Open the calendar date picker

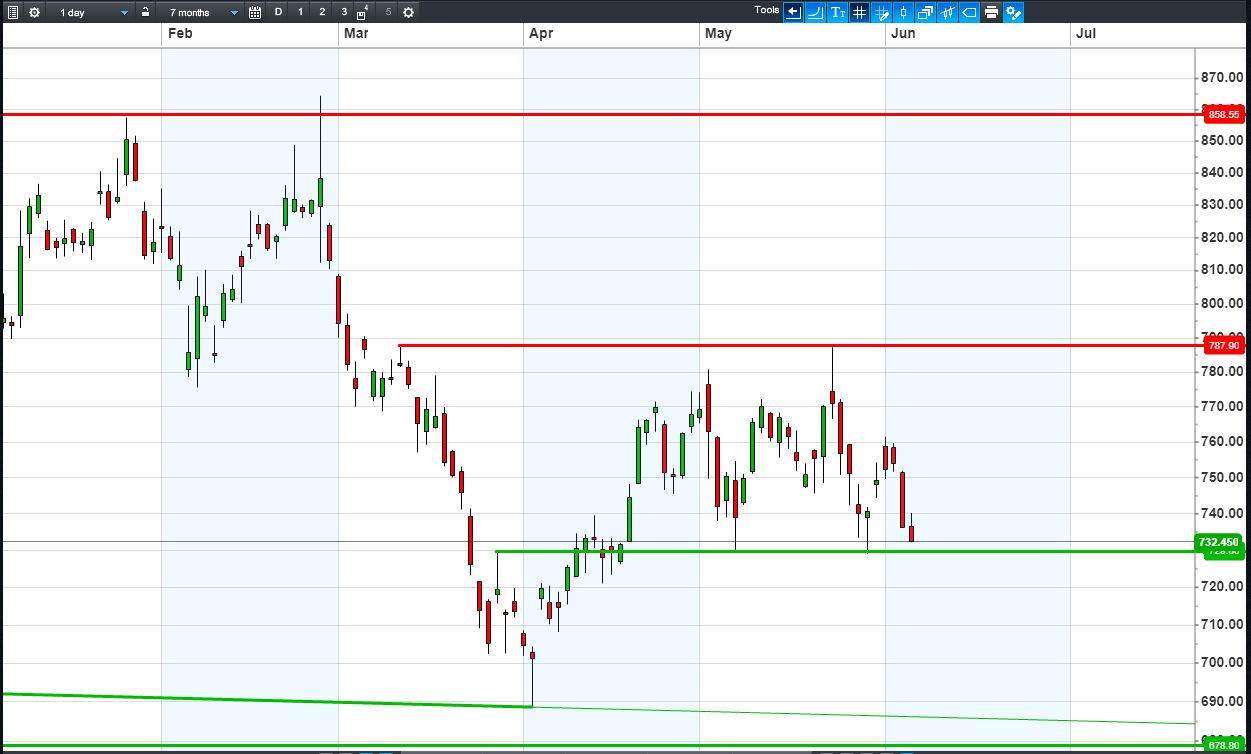click(x=255, y=12)
